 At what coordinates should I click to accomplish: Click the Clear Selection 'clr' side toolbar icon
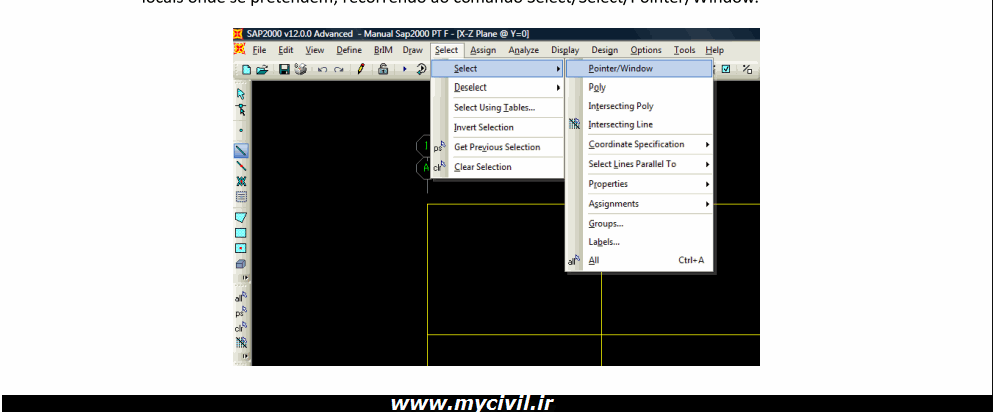click(x=241, y=327)
